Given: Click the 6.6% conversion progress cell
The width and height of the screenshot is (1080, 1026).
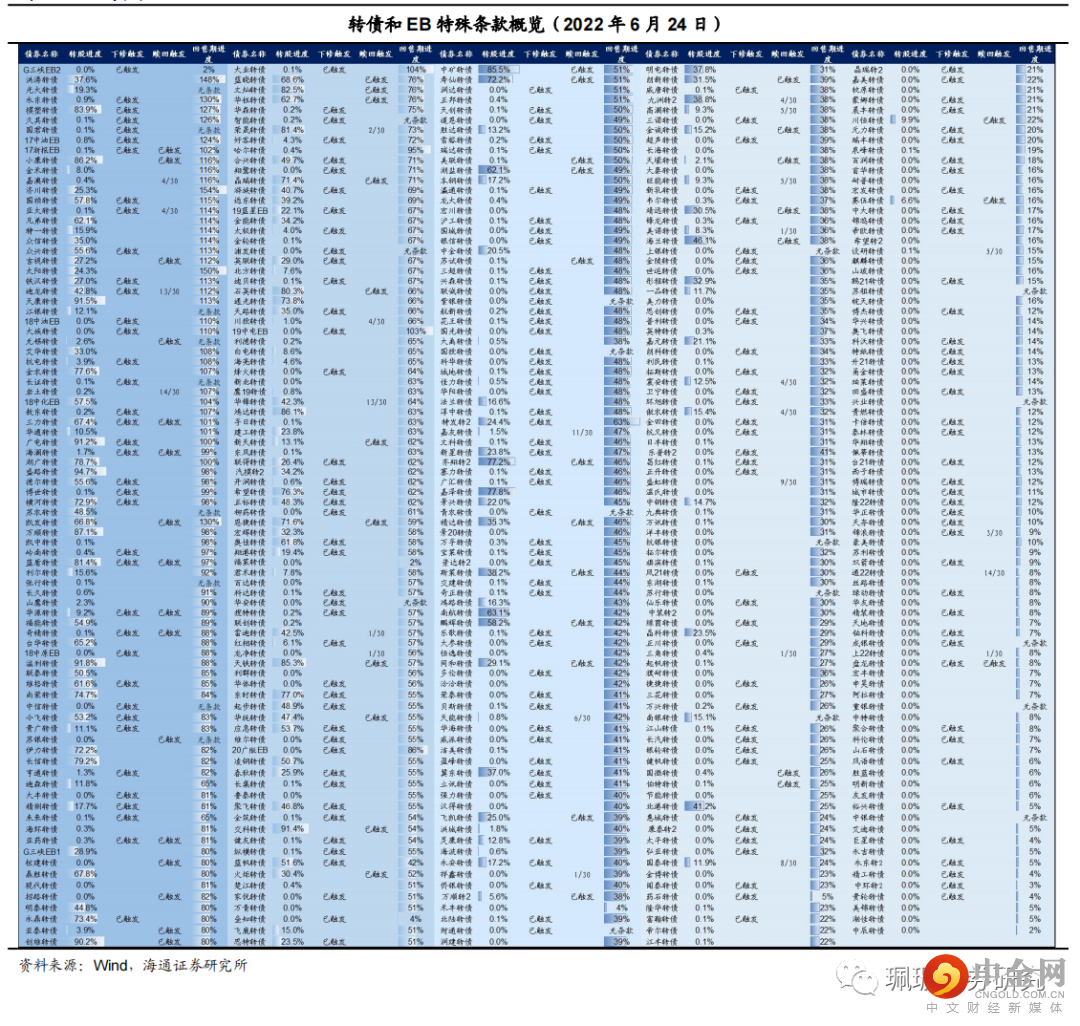Looking at the screenshot, I should [911, 200].
